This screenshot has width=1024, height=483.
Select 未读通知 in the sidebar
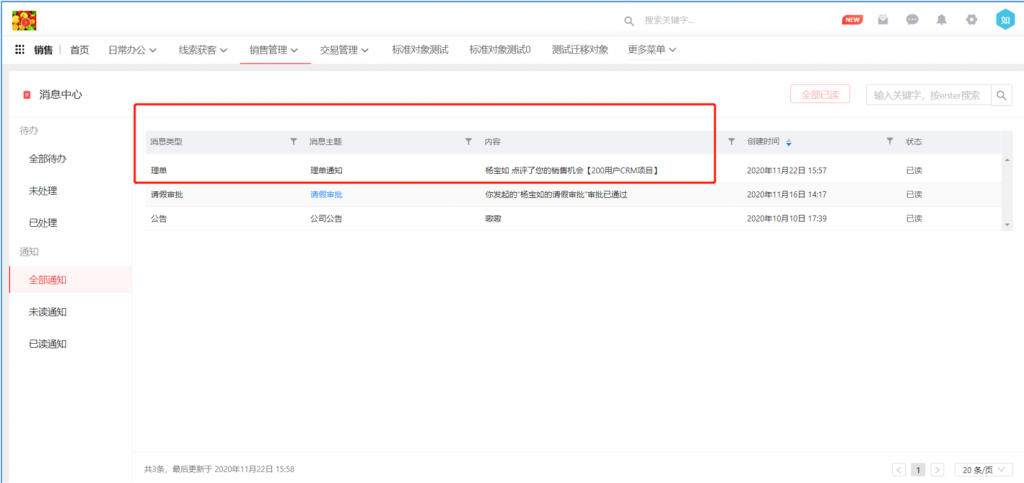(x=48, y=312)
